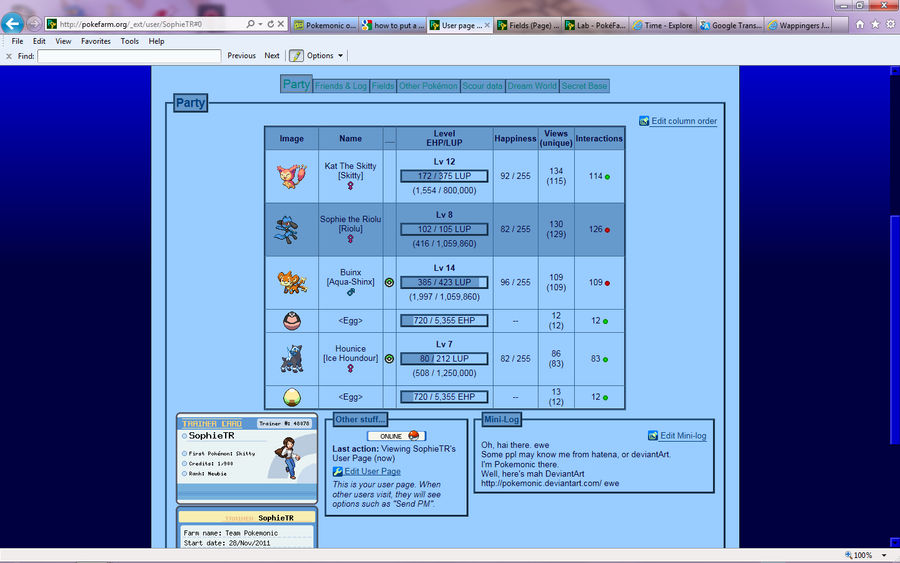
Task: Click the page vertical scrollbar thumb
Action: point(894,329)
